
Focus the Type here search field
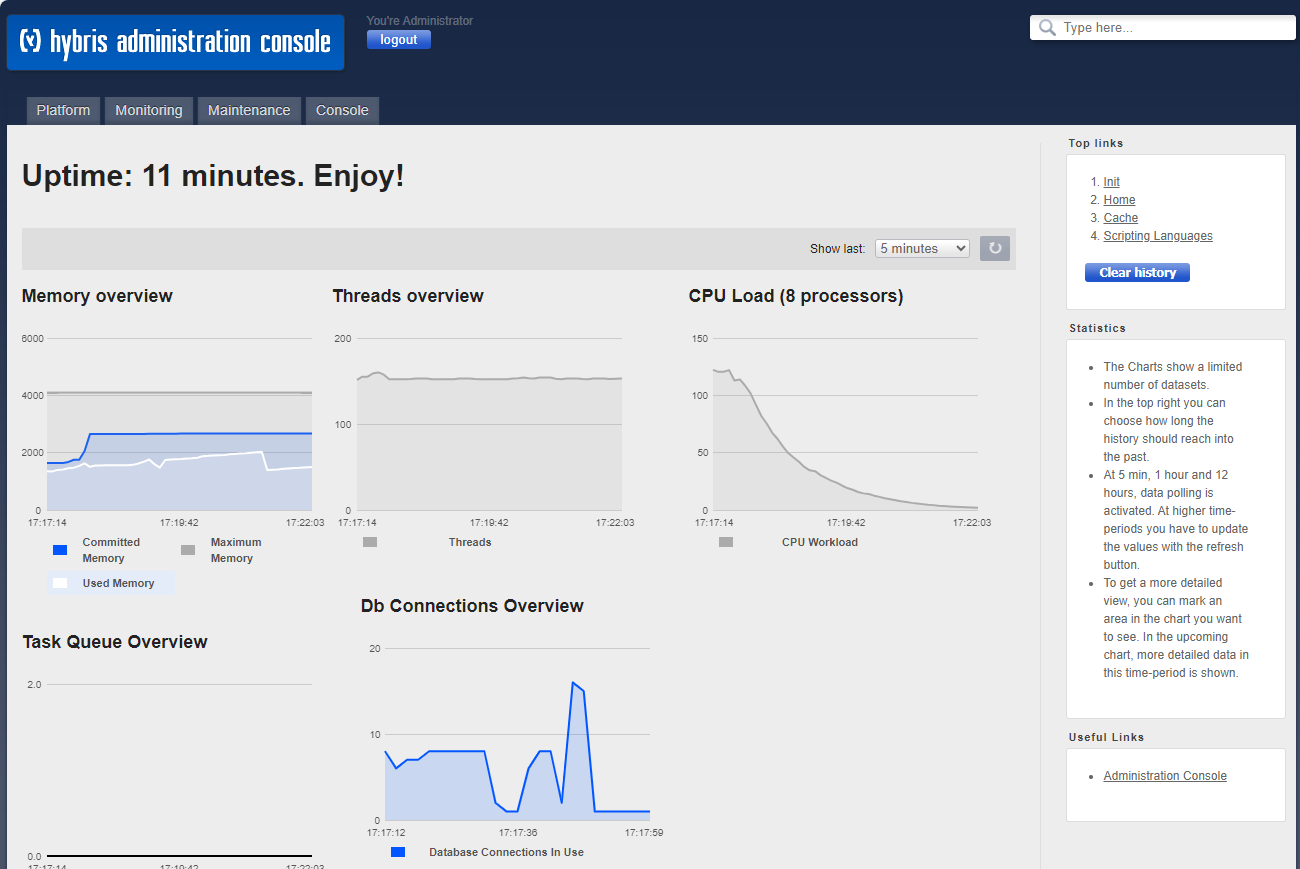click(x=1163, y=28)
